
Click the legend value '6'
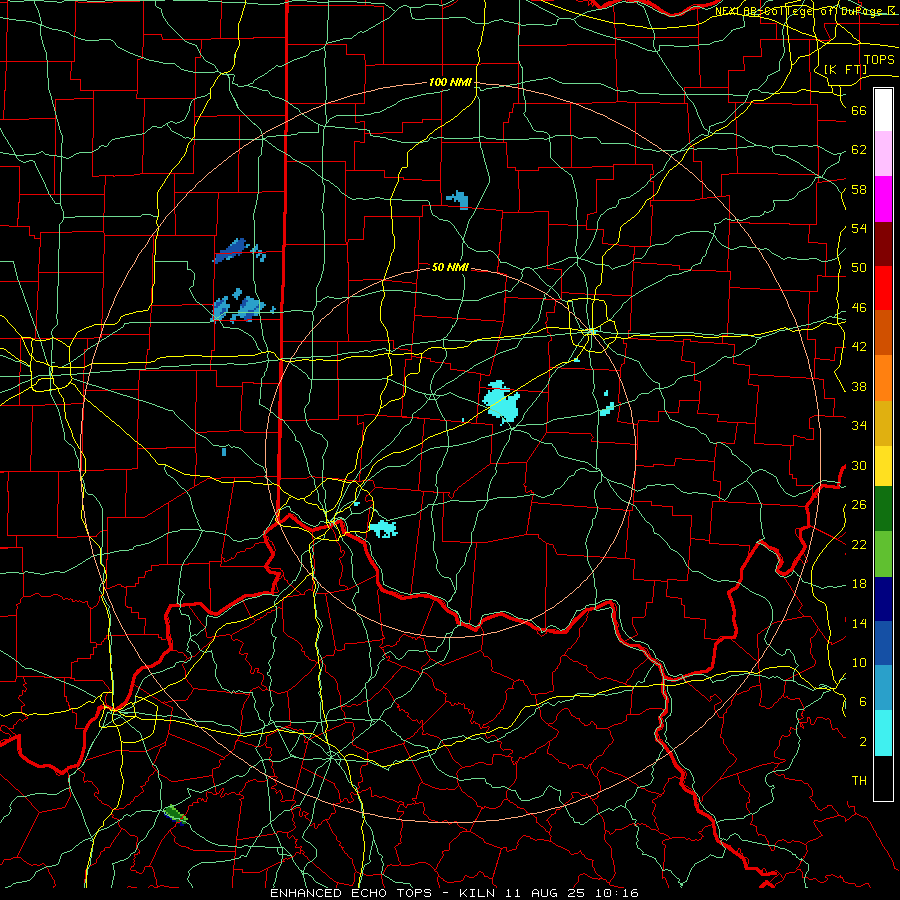click(x=862, y=702)
